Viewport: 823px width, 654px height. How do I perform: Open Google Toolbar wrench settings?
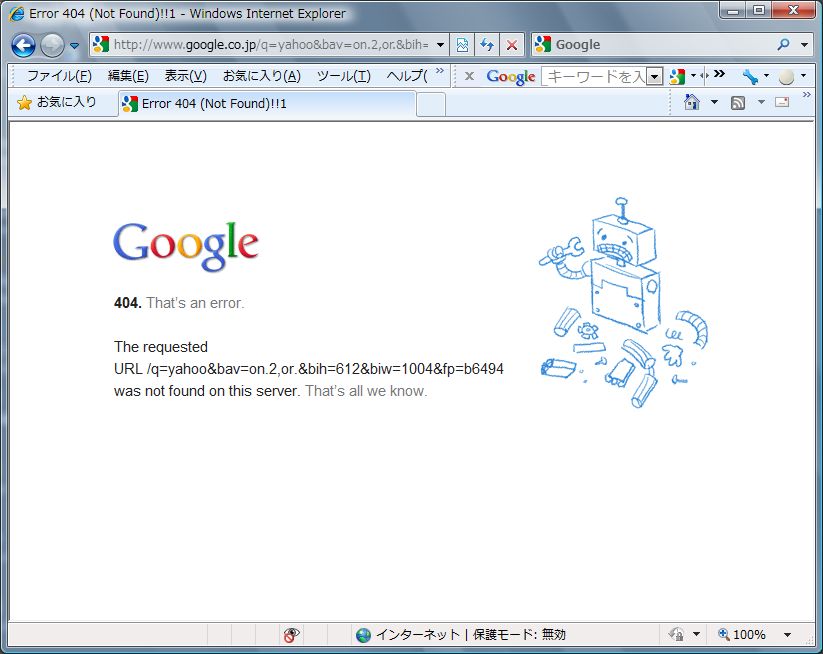(750, 77)
